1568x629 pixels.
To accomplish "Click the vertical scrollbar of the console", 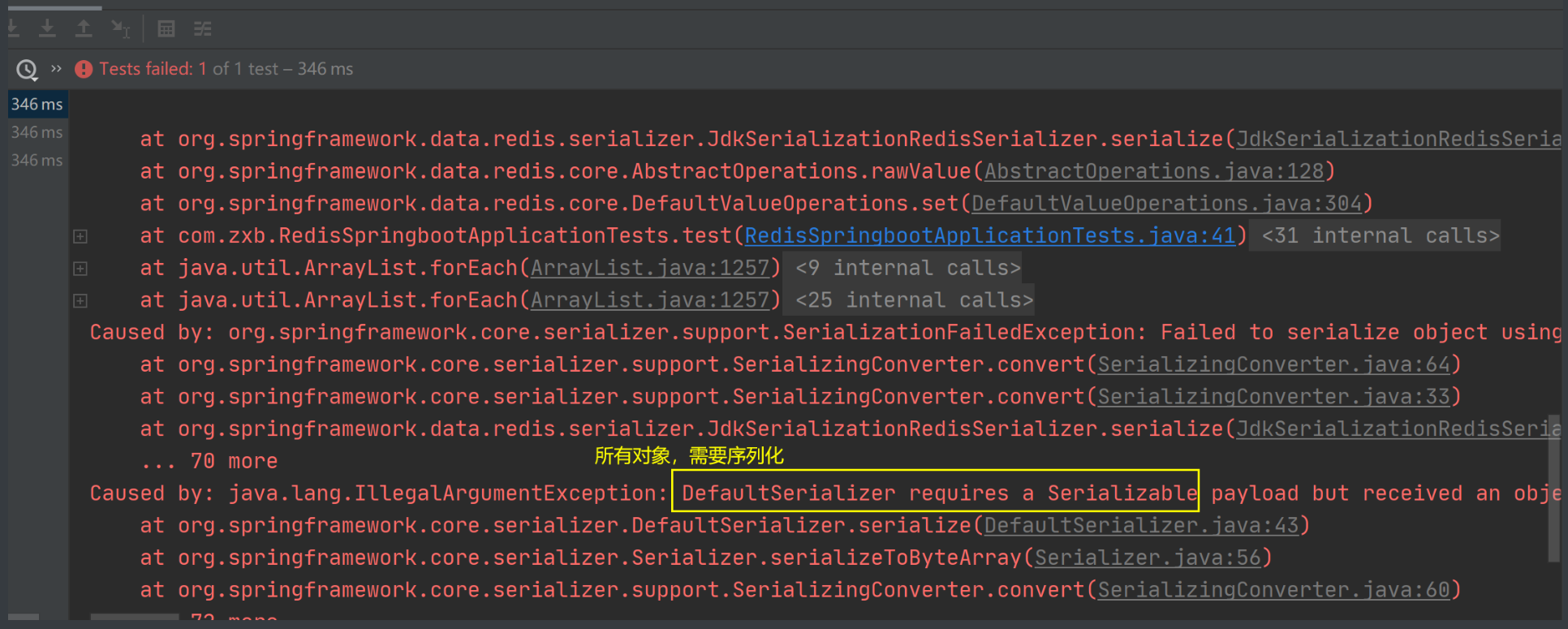I will [x=1553, y=487].
